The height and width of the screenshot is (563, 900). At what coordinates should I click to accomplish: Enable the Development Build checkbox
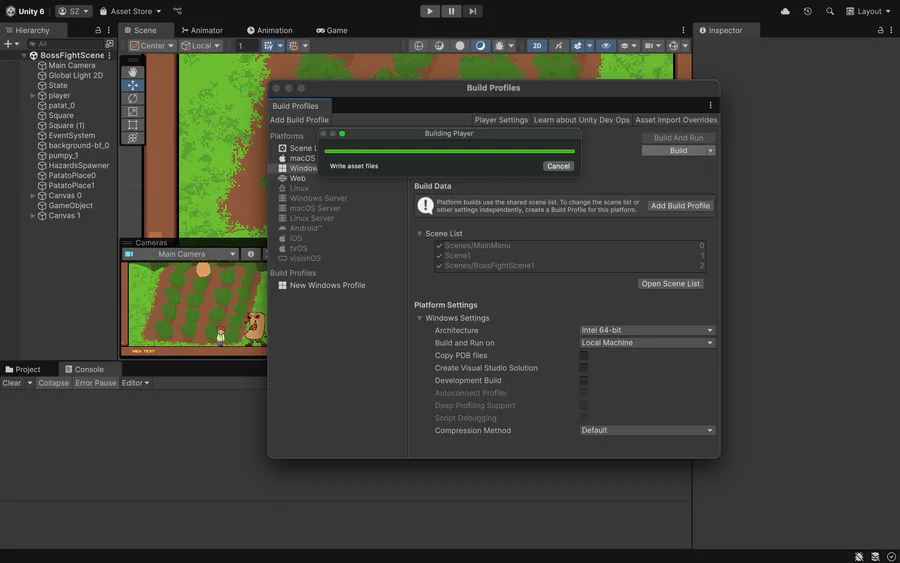(x=584, y=380)
